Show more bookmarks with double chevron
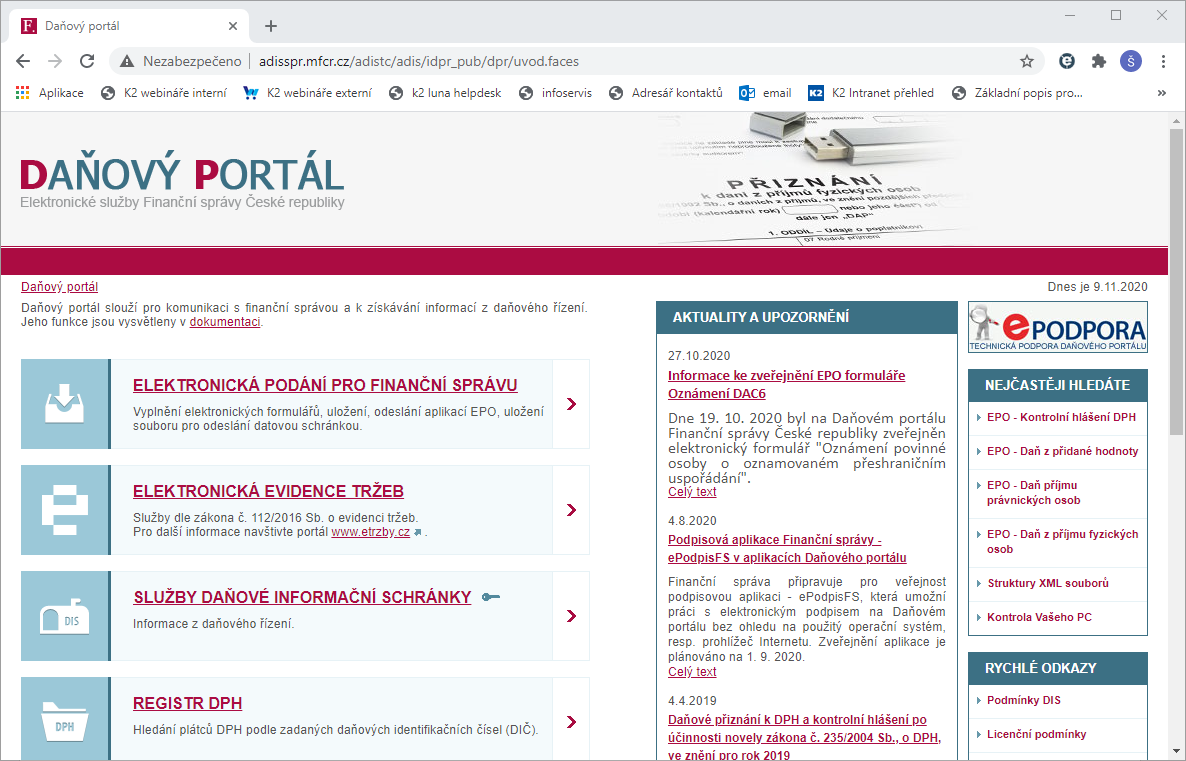 [1162, 93]
